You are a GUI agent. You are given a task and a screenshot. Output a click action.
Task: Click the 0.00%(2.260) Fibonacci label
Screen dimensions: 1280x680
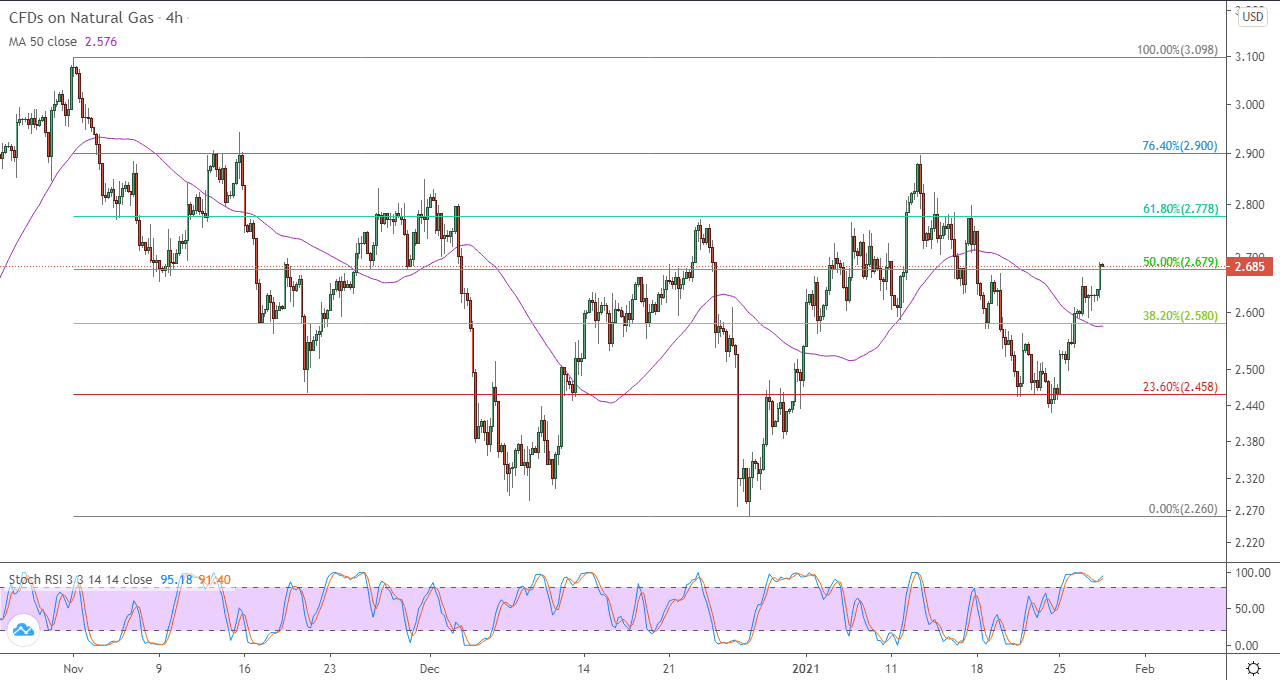point(1183,509)
